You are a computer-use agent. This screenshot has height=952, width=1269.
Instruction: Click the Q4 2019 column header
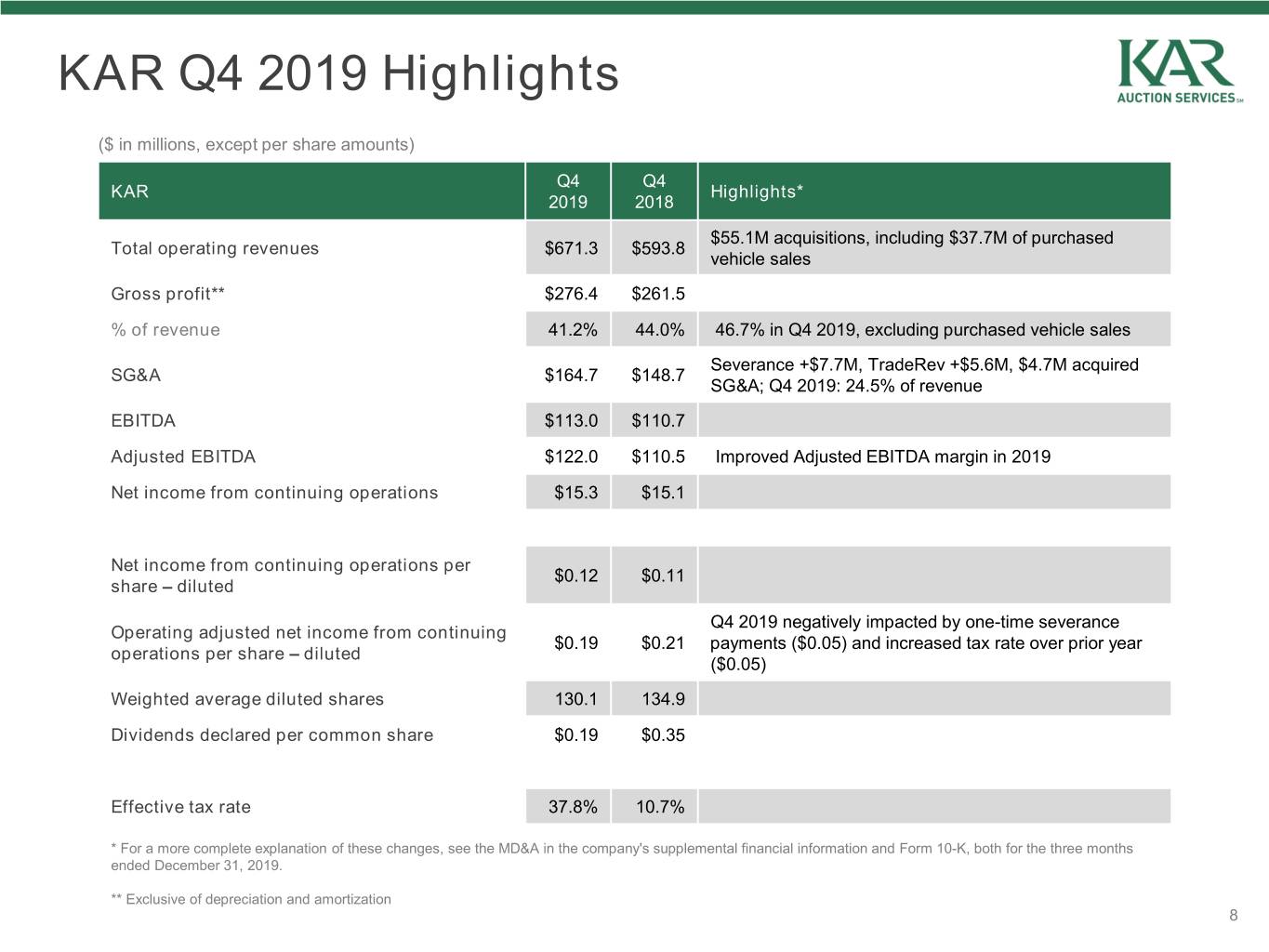(568, 192)
